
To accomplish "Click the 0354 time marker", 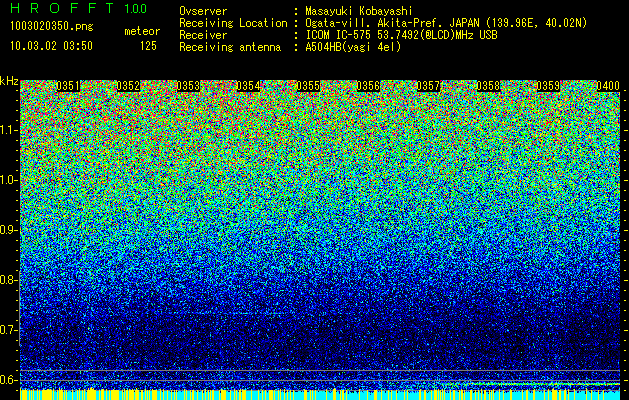I will coord(248,86).
